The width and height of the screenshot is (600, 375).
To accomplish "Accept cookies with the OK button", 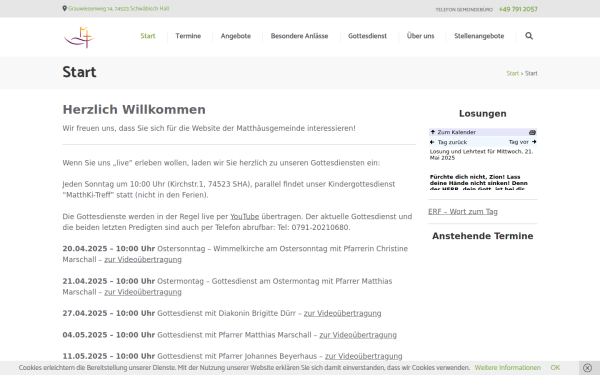I will 555,368.
